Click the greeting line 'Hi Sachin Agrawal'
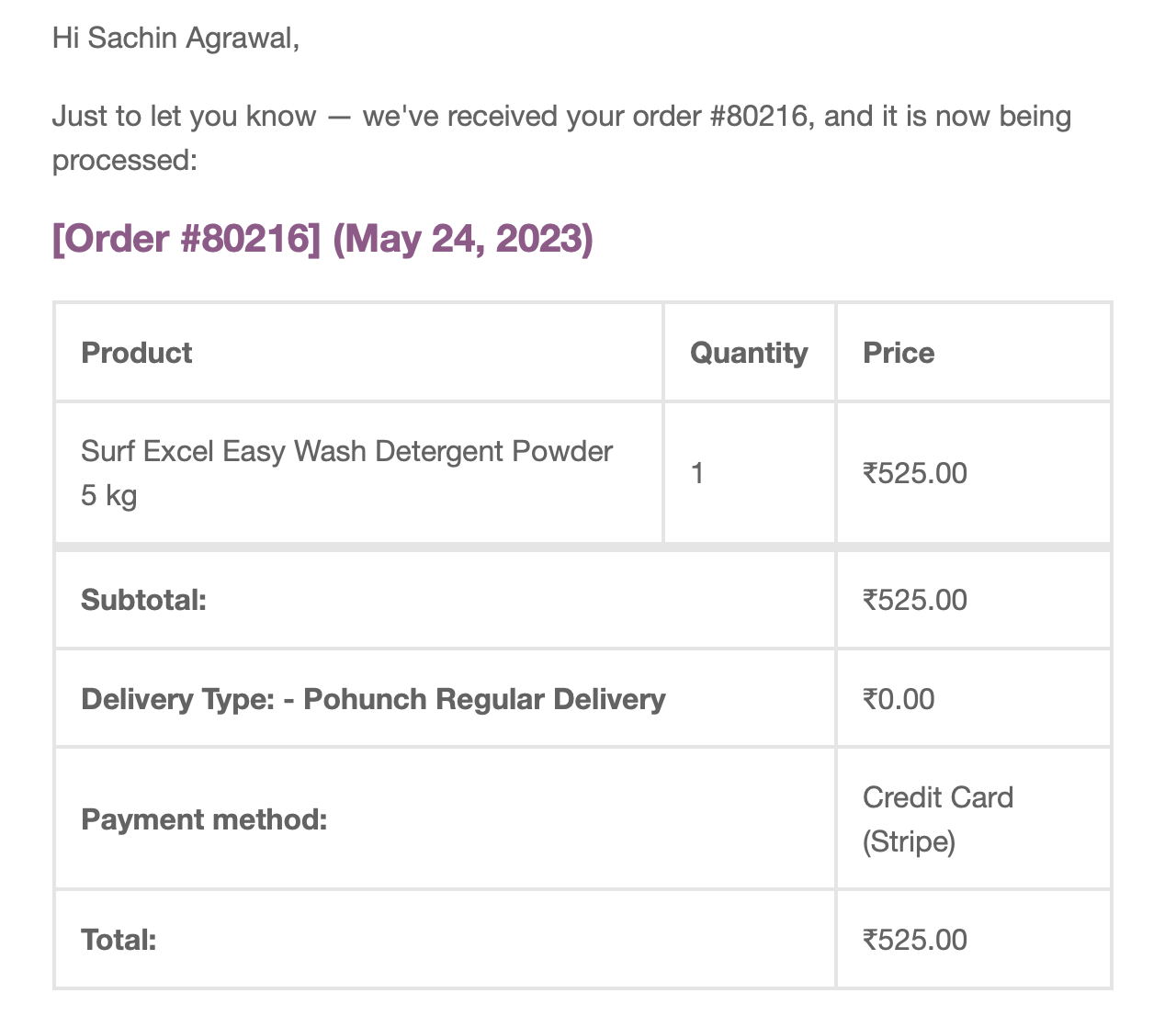 coord(175,38)
